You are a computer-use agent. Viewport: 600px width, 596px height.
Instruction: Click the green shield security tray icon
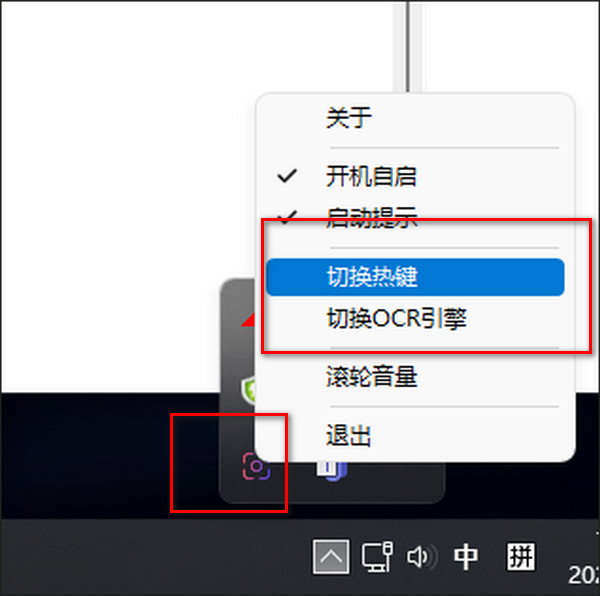pyautogui.click(x=249, y=389)
